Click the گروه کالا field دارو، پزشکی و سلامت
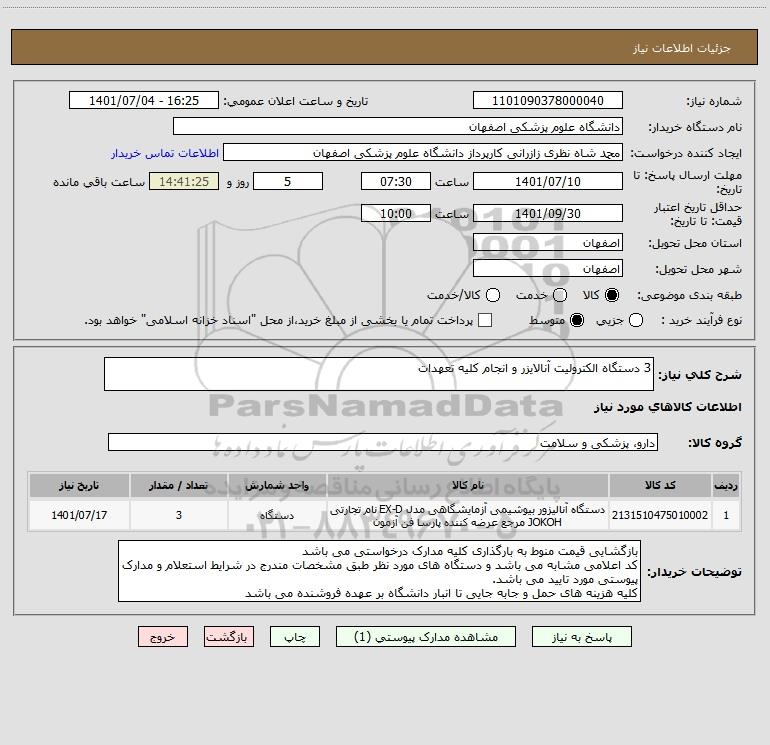This screenshot has height=745, width=770. 383,442
